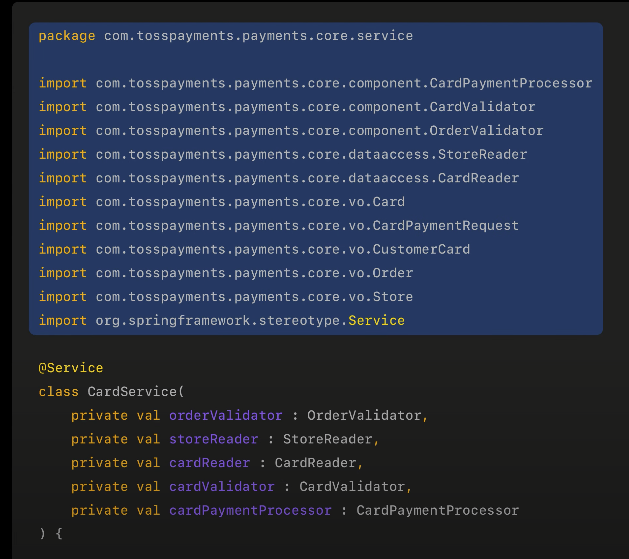Click the import of core.vo.Card
The height and width of the screenshot is (559, 629).
(222, 202)
